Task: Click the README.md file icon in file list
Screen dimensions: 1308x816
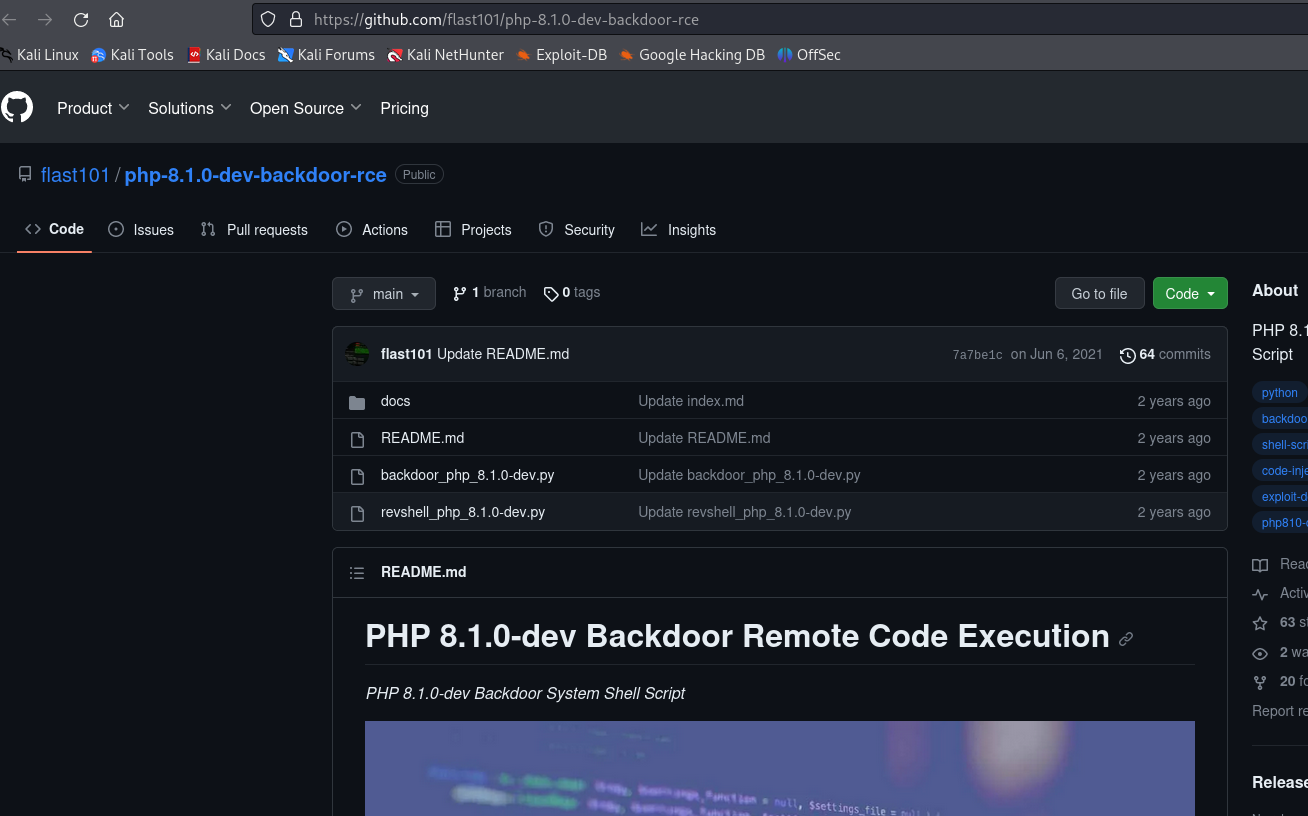Action: (357, 439)
